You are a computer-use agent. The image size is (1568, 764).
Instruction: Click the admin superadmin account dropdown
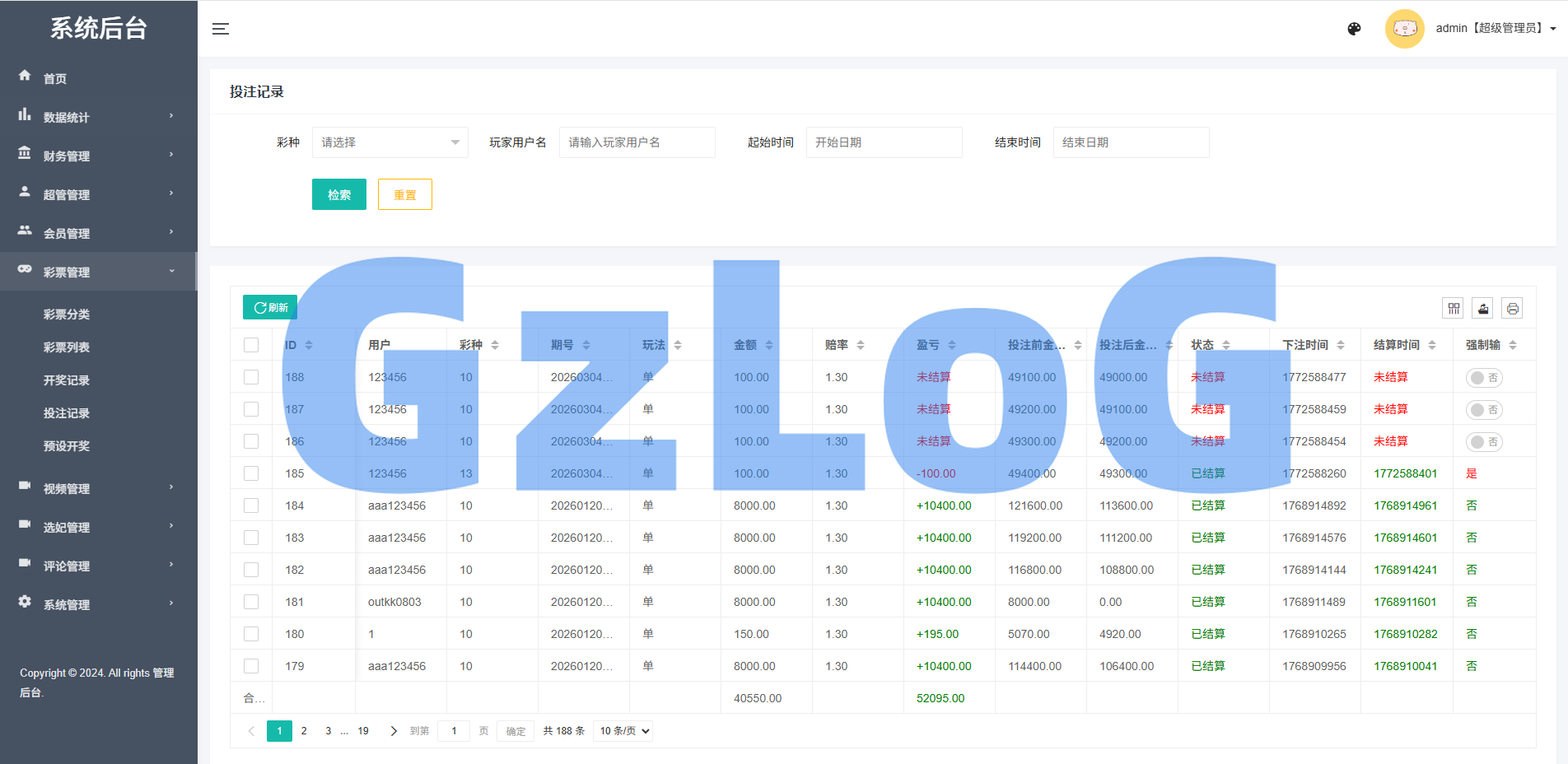(x=1495, y=28)
